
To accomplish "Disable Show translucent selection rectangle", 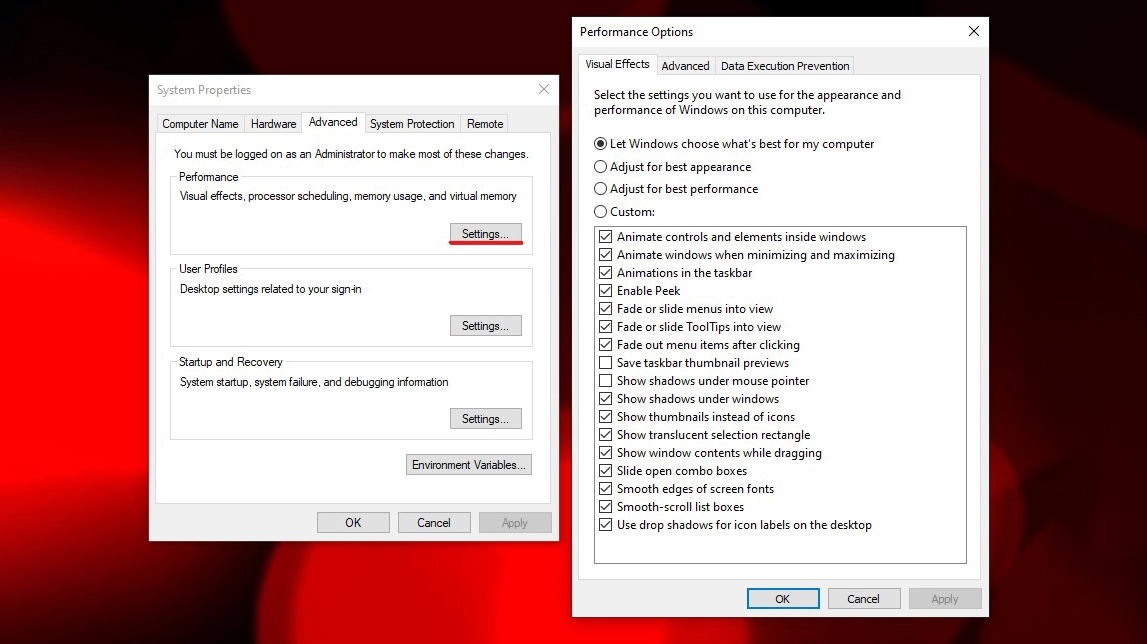I will click(x=606, y=435).
